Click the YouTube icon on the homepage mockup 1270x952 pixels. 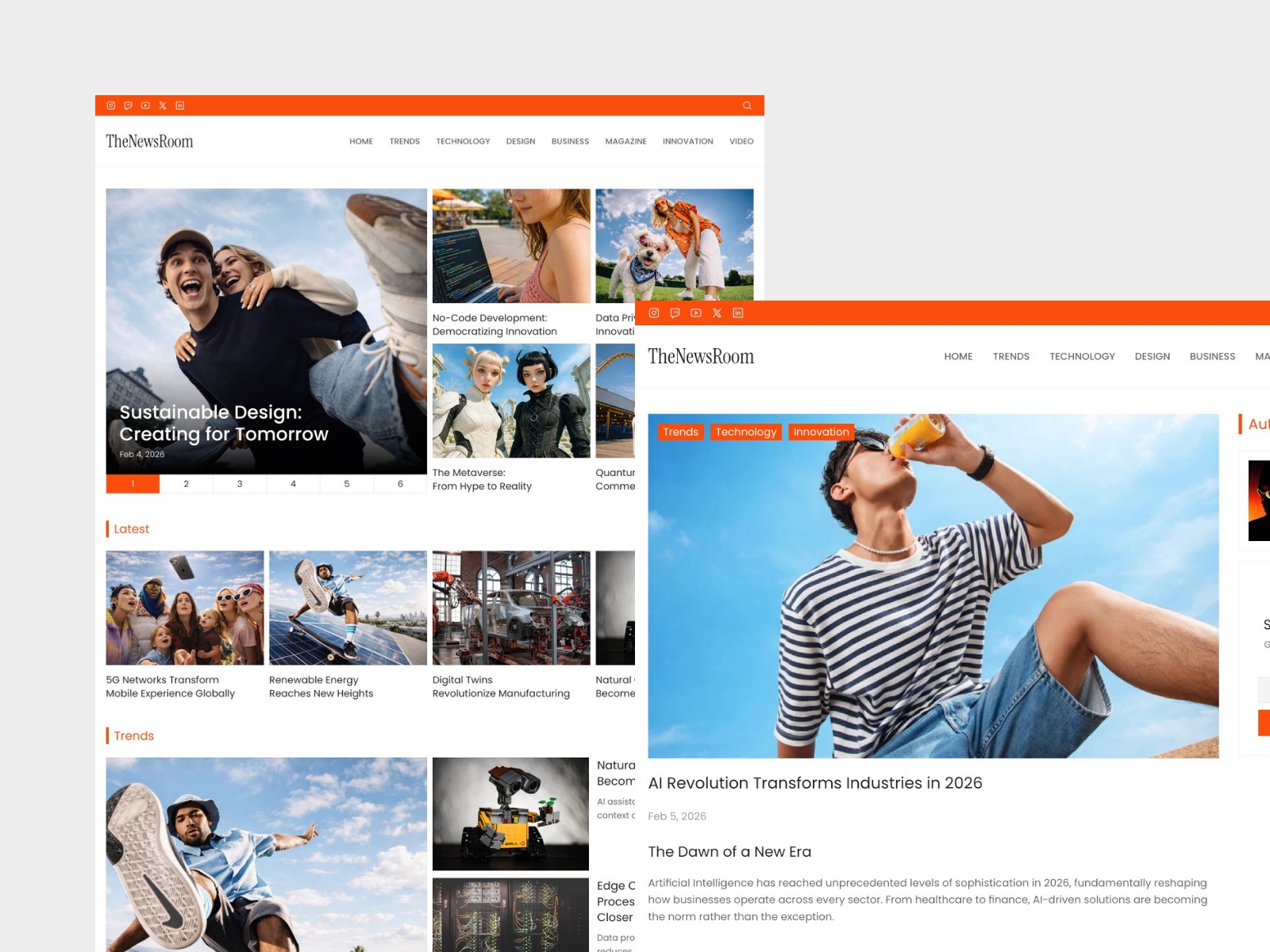point(145,106)
